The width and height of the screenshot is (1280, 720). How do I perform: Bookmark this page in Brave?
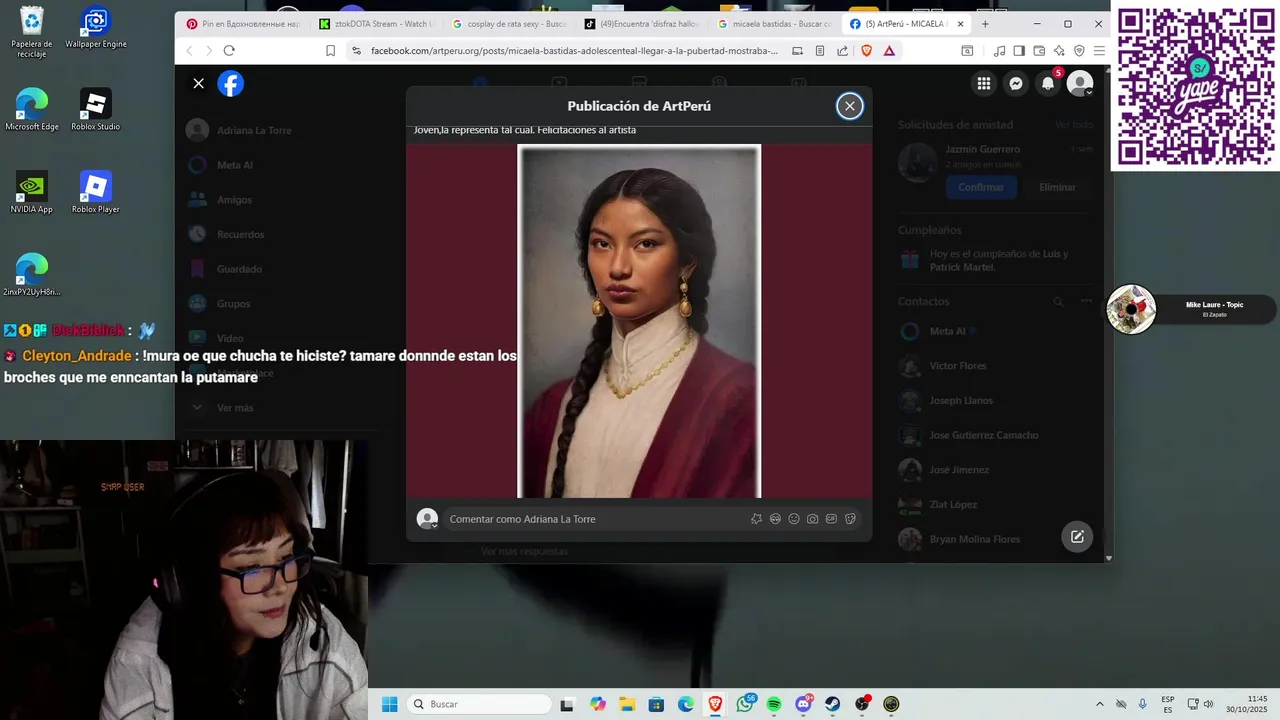[330, 51]
